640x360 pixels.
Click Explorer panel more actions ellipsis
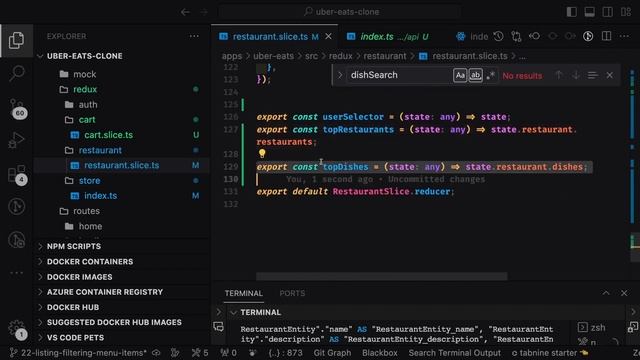(194, 36)
